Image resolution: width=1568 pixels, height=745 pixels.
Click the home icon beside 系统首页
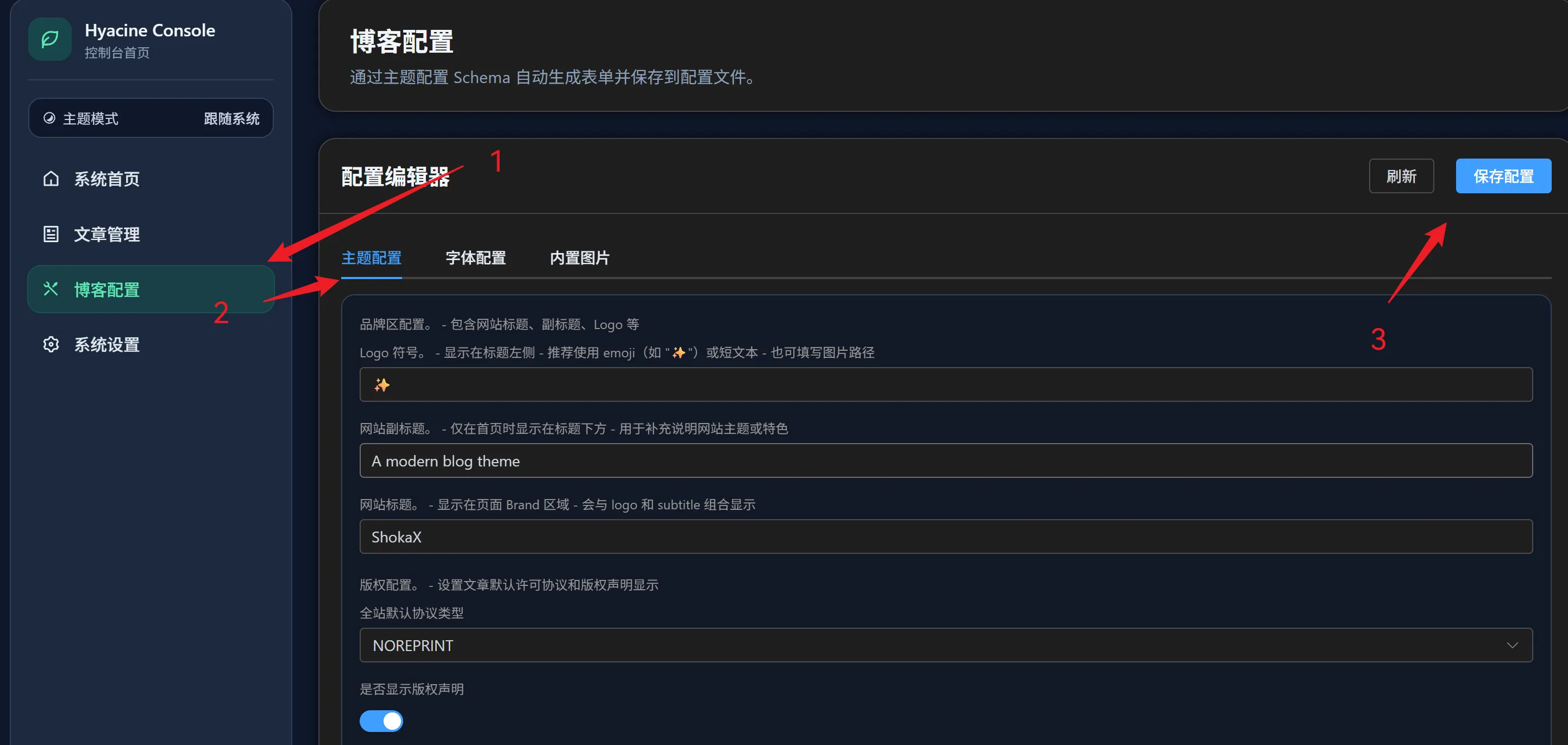pos(51,179)
